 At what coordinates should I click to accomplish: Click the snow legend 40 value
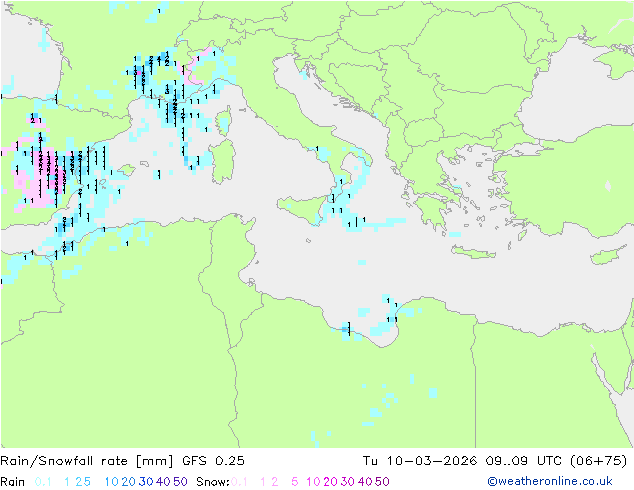click(x=365, y=482)
